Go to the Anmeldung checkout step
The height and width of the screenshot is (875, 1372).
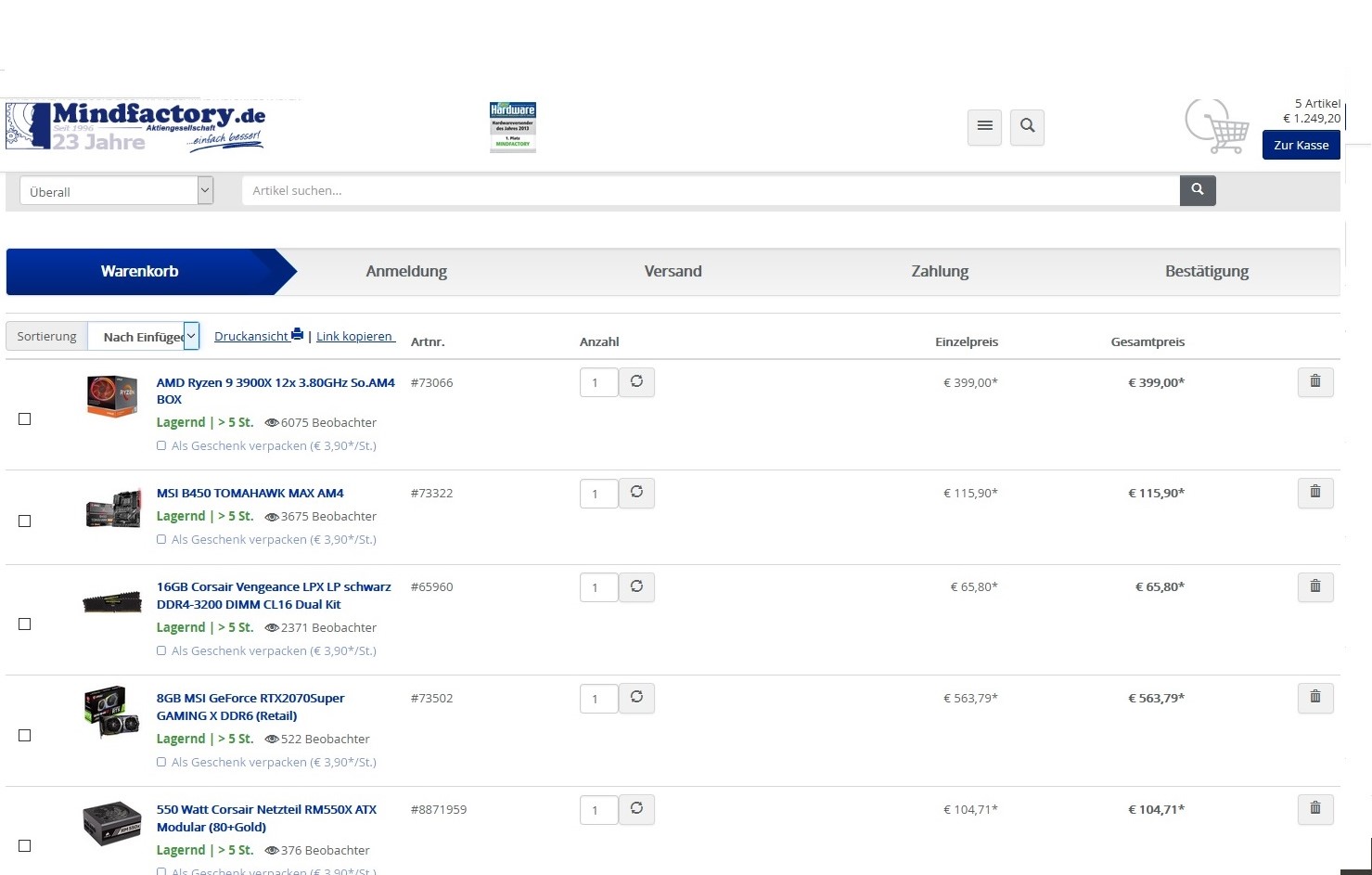pos(406,271)
